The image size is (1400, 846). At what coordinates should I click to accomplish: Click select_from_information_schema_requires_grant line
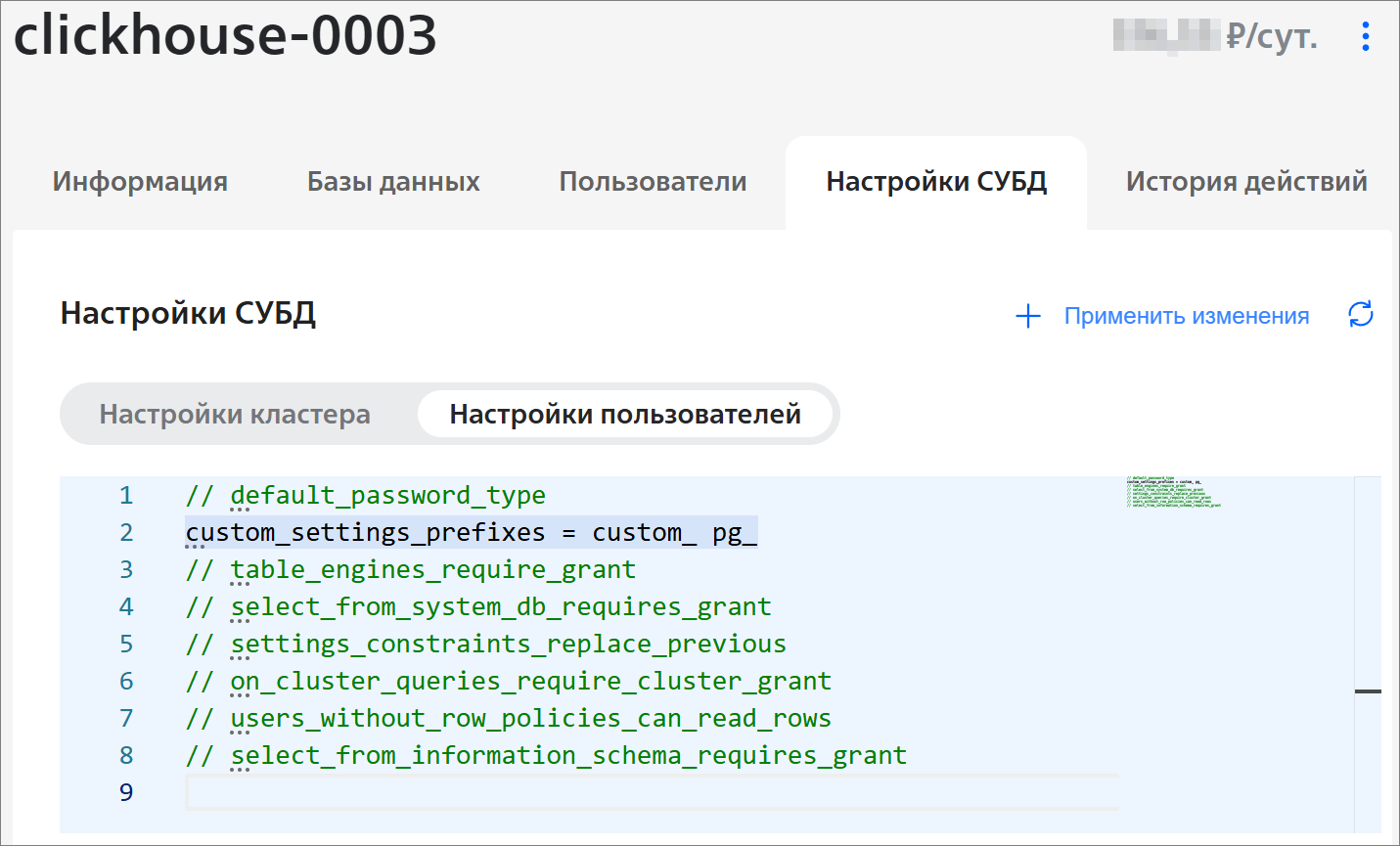tap(546, 755)
